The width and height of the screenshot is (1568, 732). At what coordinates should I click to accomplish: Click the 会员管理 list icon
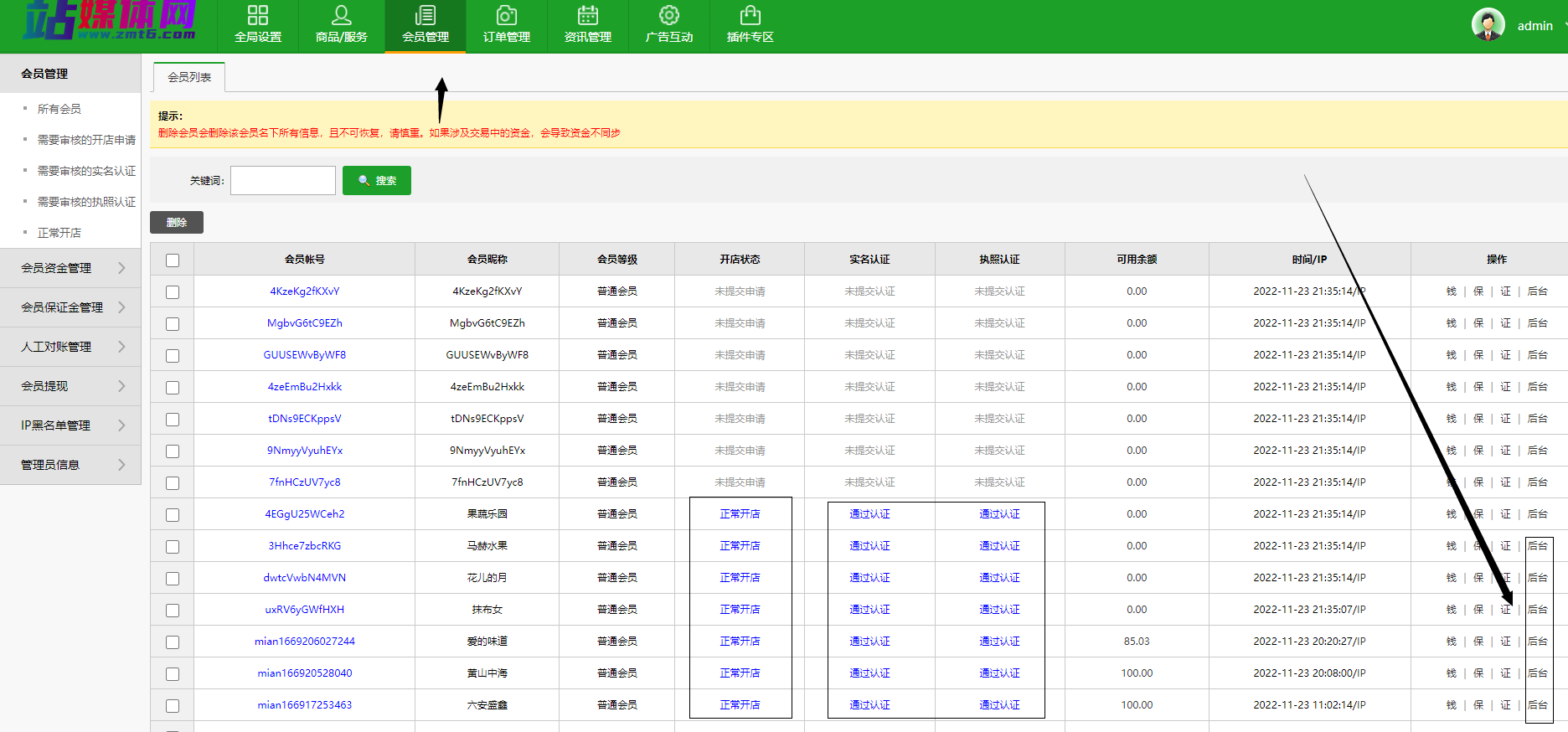[x=426, y=15]
